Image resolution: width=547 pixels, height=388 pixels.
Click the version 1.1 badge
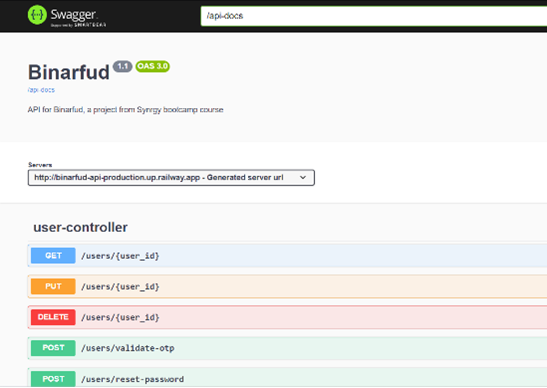click(x=122, y=66)
